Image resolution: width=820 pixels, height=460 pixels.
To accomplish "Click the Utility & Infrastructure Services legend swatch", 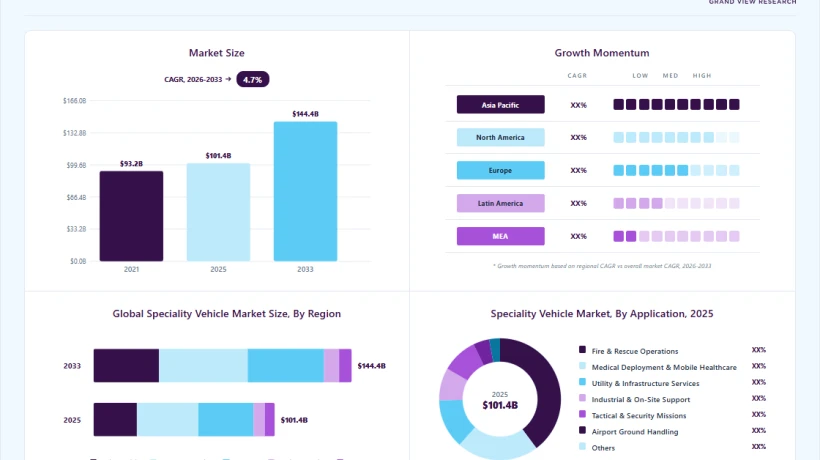I will coord(583,382).
